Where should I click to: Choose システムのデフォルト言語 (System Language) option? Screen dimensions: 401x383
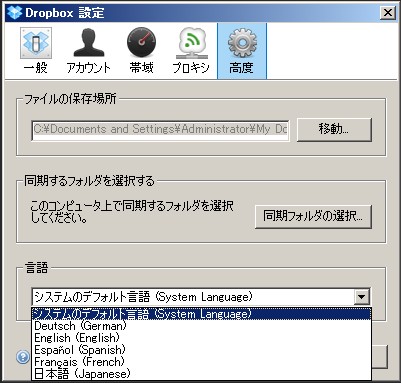point(201,314)
